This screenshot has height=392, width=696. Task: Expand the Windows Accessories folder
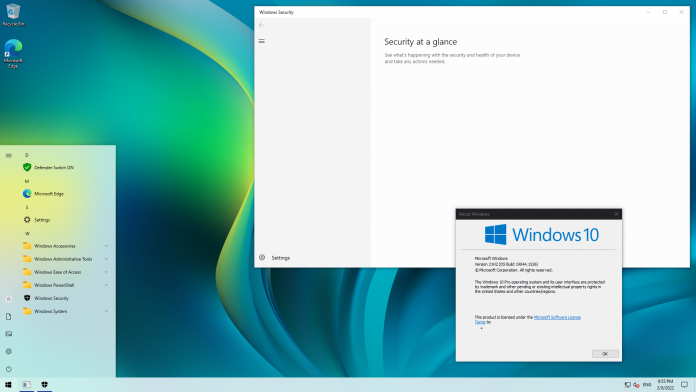click(x=66, y=245)
